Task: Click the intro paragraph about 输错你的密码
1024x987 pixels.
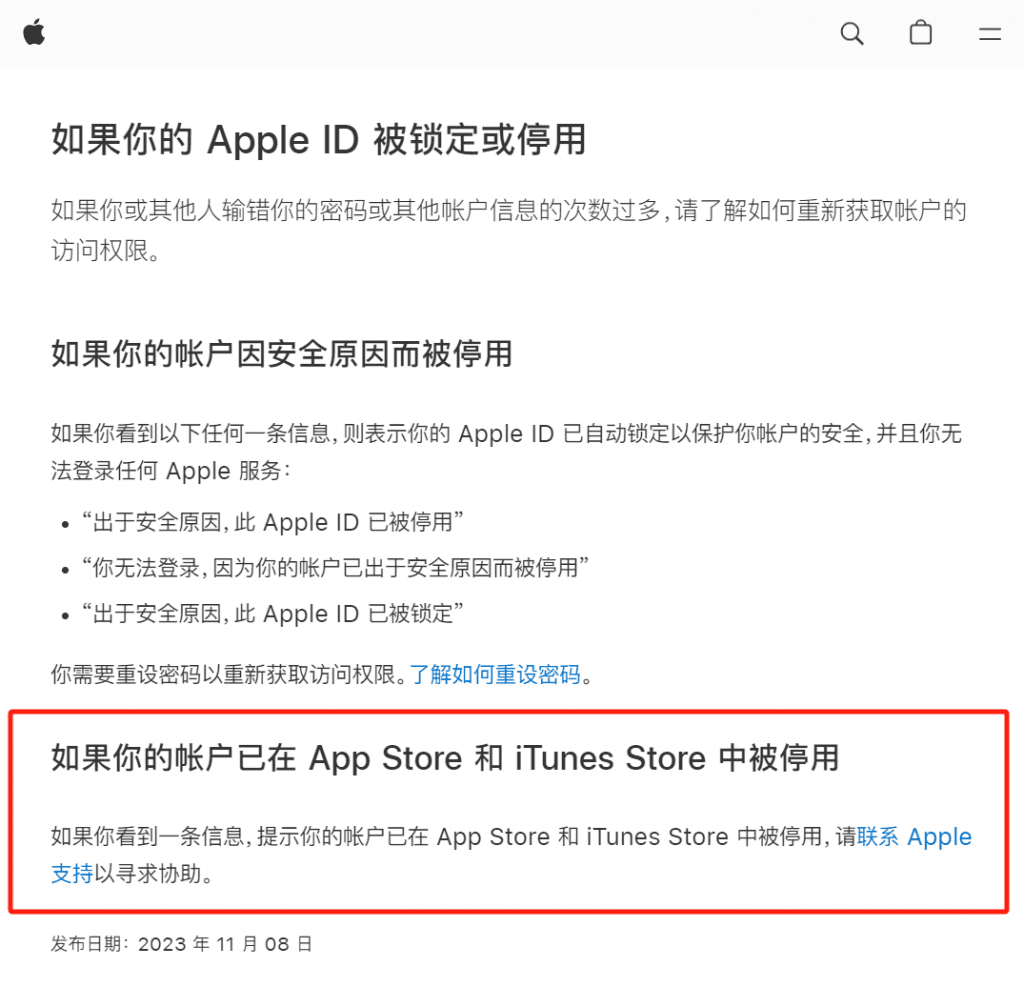Action: (x=509, y=230)
